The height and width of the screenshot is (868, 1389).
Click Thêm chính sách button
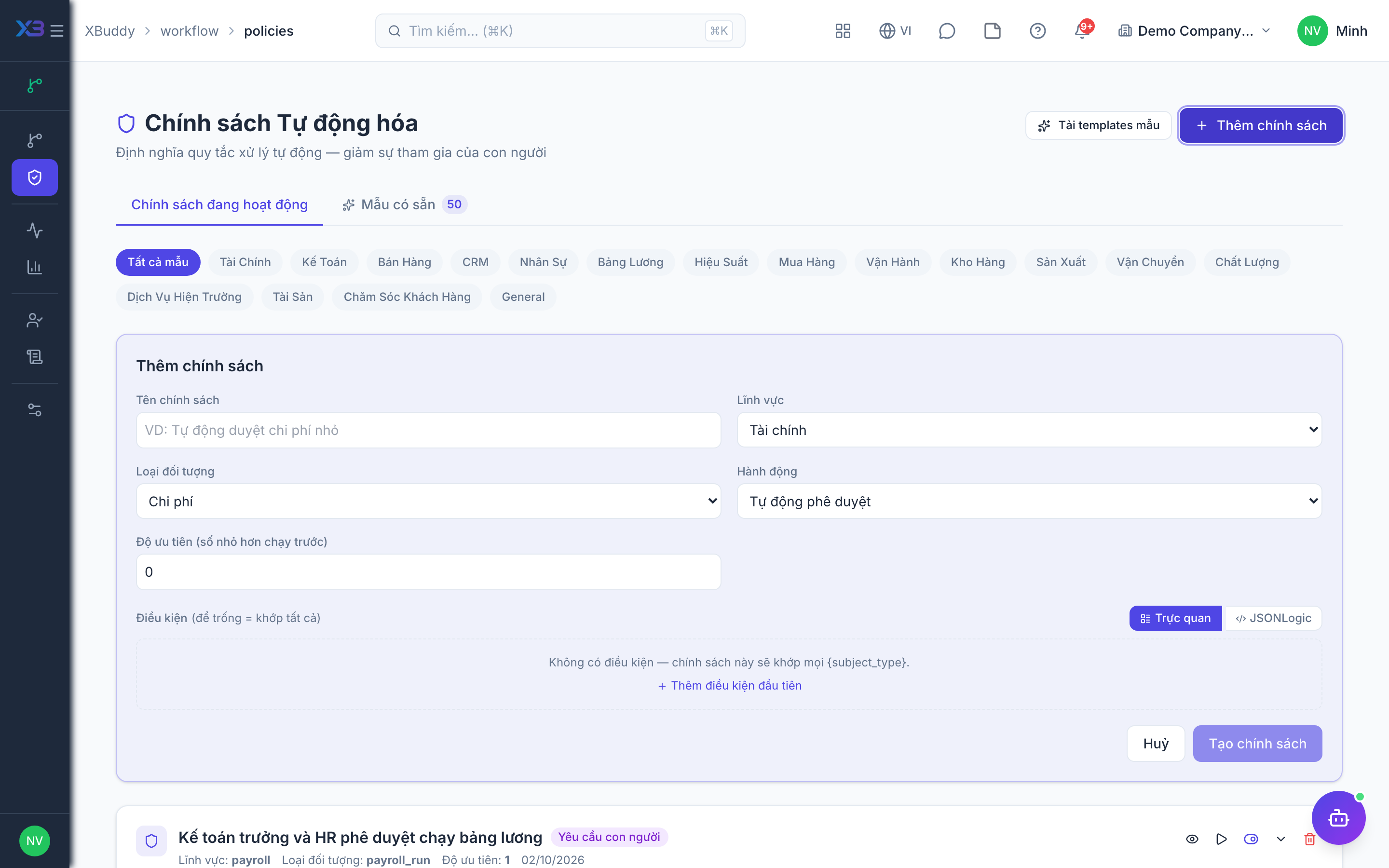(x=1260, y=125)
